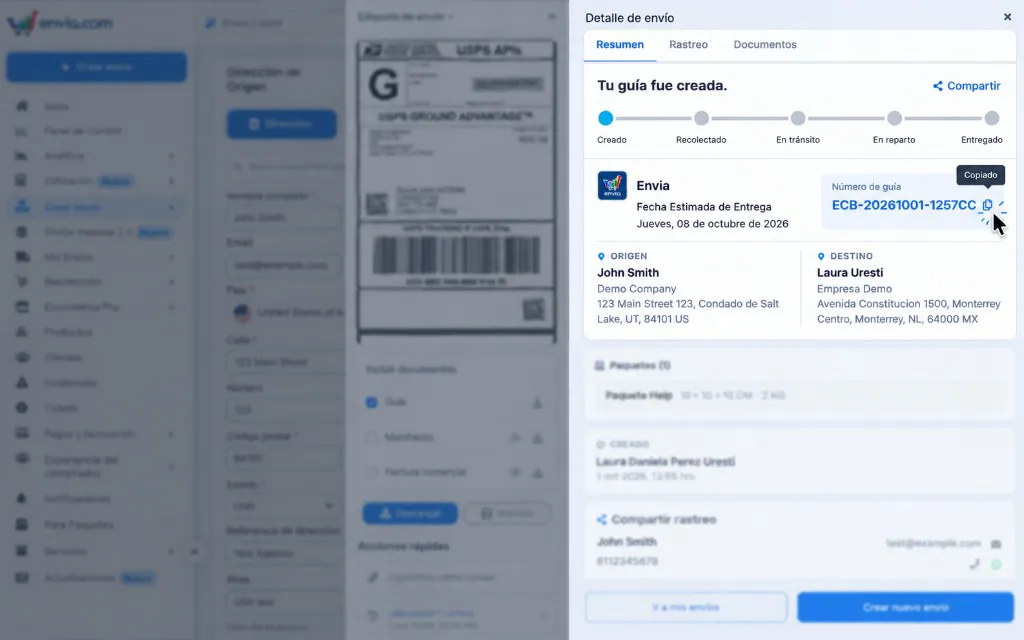The width and height of the screenshot is (1024, 640).
Task: Check the Factura comercial checkbox
Action: coord(372,472)
